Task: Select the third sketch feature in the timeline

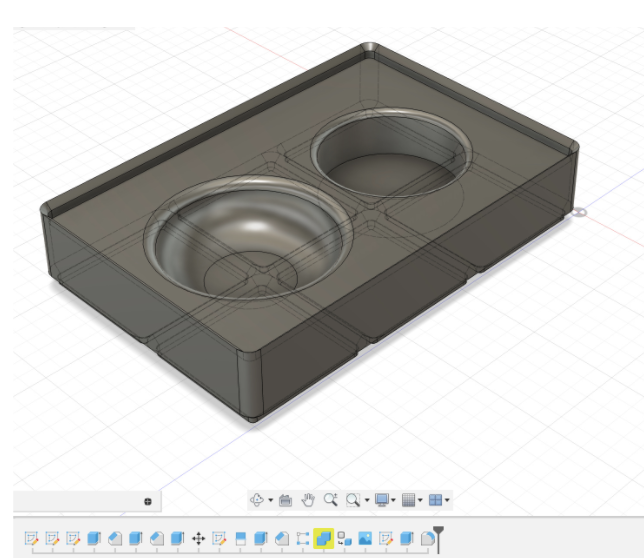Action: [x=73, y=538]
